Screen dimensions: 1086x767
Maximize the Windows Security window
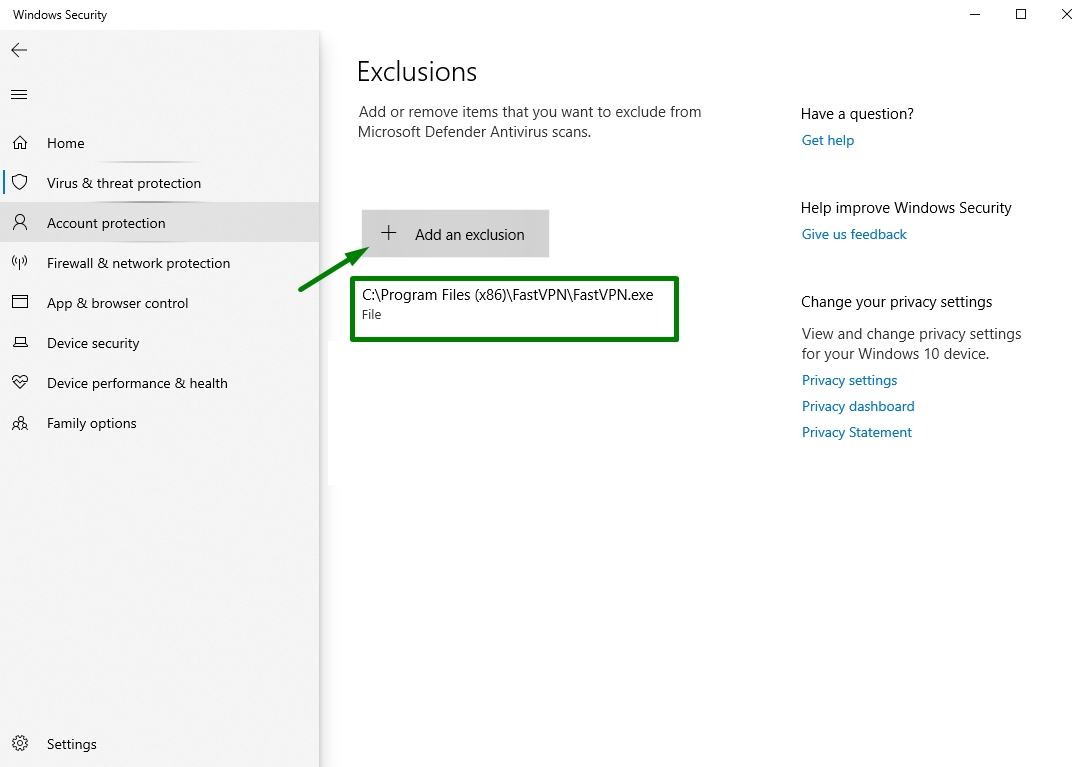click(x=1021, y=15)
